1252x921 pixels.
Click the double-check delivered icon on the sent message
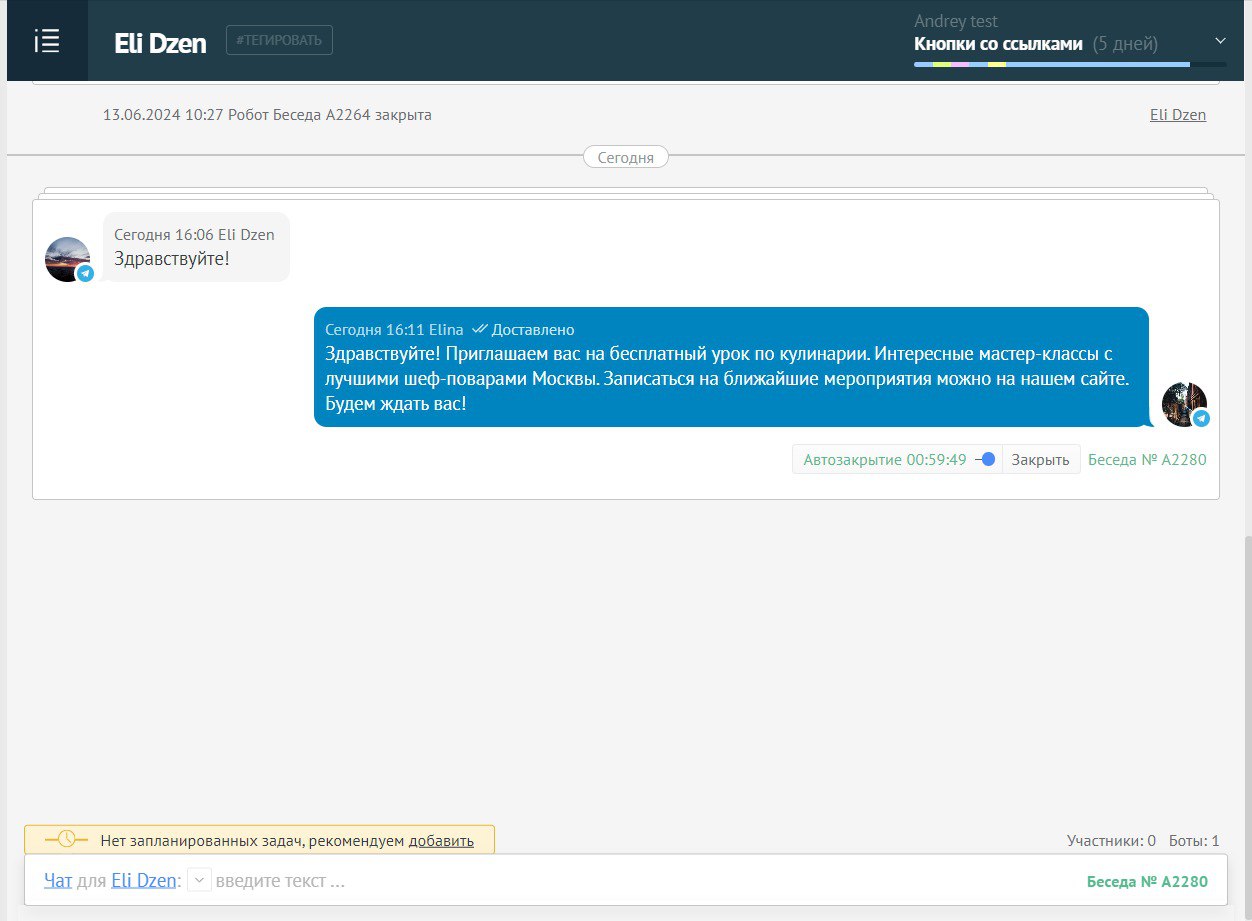(480, 330)
